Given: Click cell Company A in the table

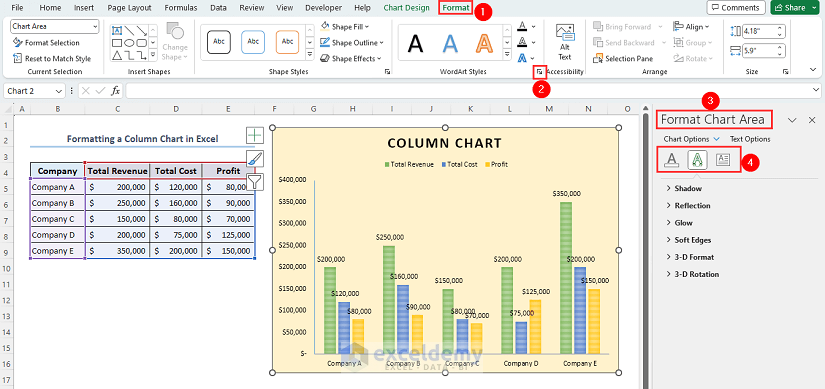Looking at the screenshot, I should (x=57, y=187).
